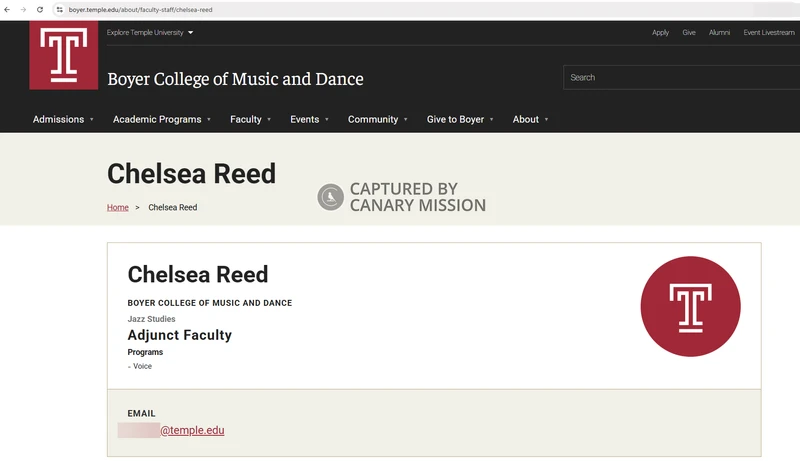Image resolution: width=800 pixels, height=461 pixels.
Task: Click Boyer College of Music and Dance title
Action: 235,79
